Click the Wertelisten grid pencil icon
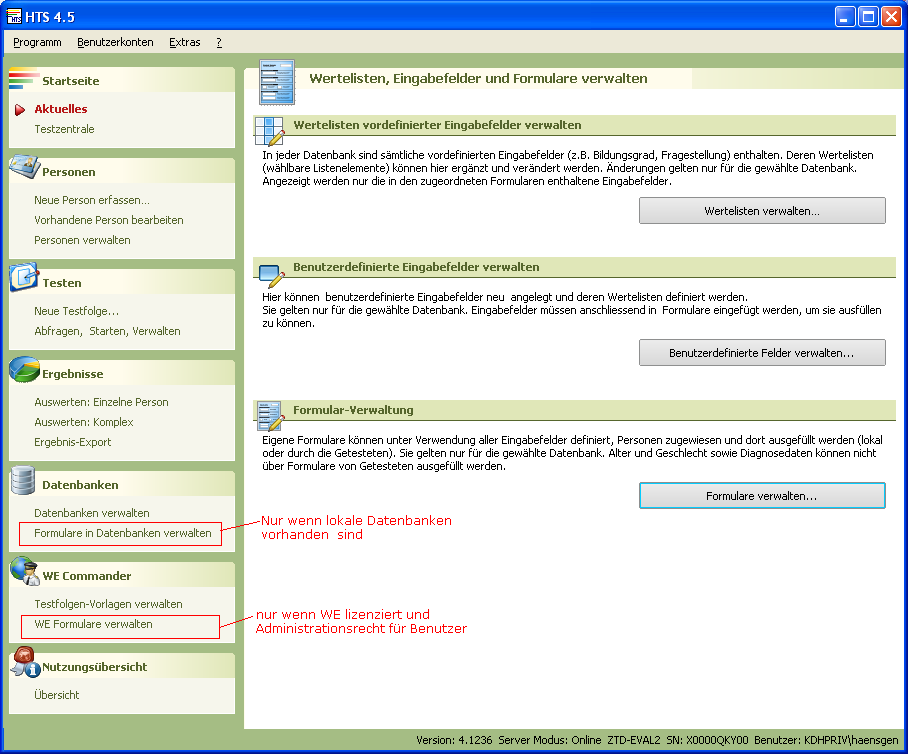The width and height of the screenshot is (908, 754). (x=270, y=130)
